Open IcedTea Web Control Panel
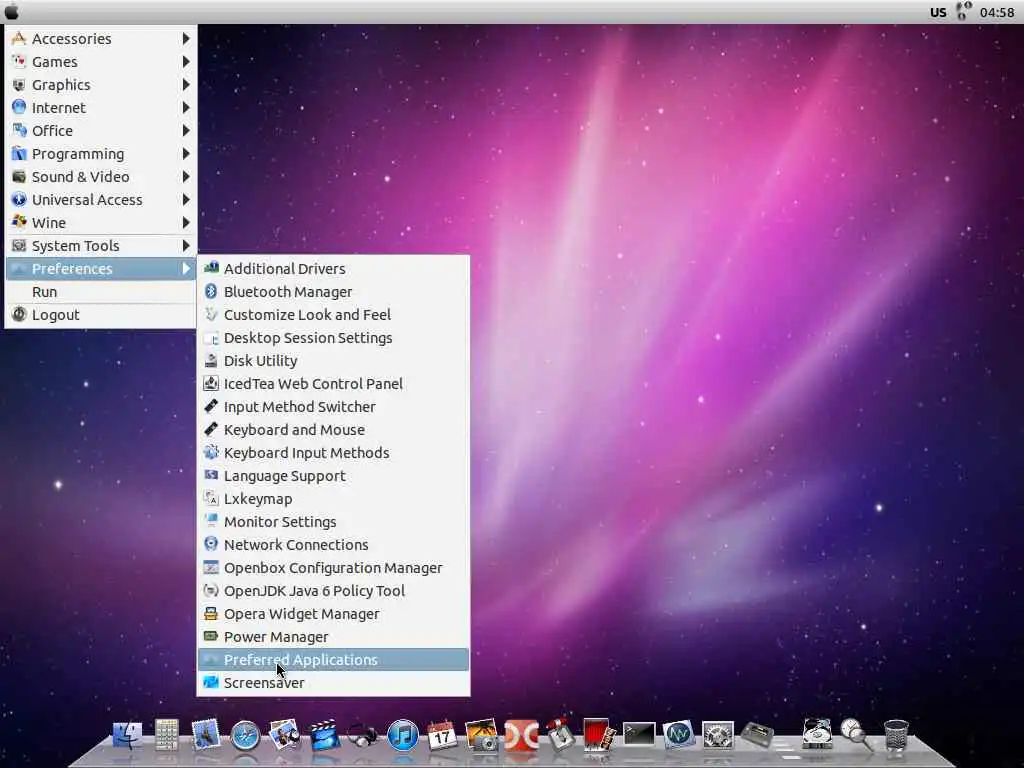 coord(333,383)
